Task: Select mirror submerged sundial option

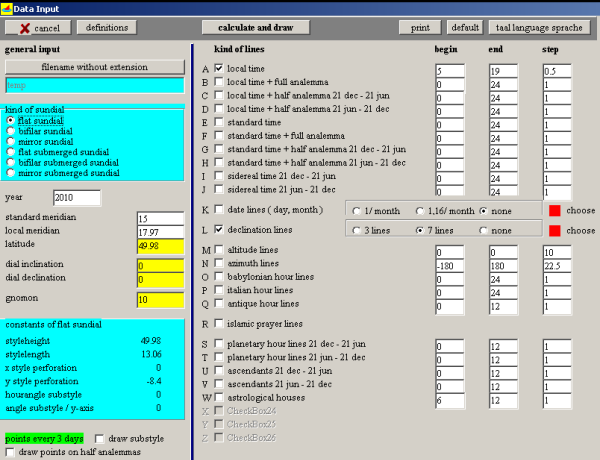Action: coord(11,173)
